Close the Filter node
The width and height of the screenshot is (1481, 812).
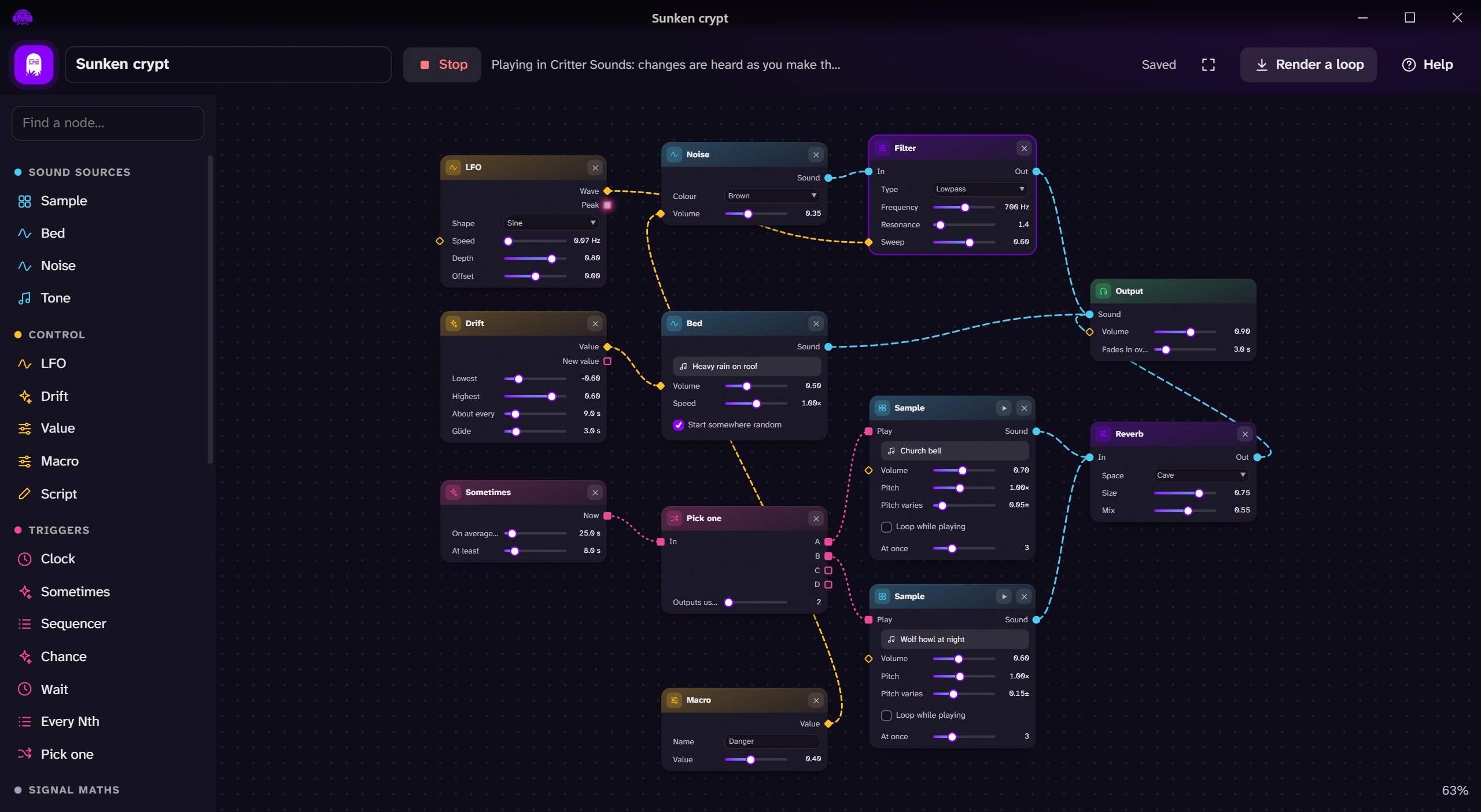[x=1024, y=149]
